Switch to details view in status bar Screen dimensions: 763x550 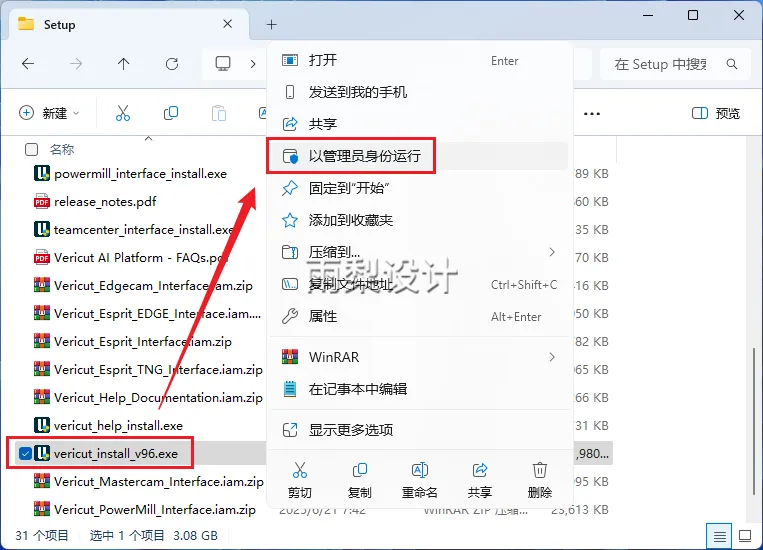[x=719, y=536]
